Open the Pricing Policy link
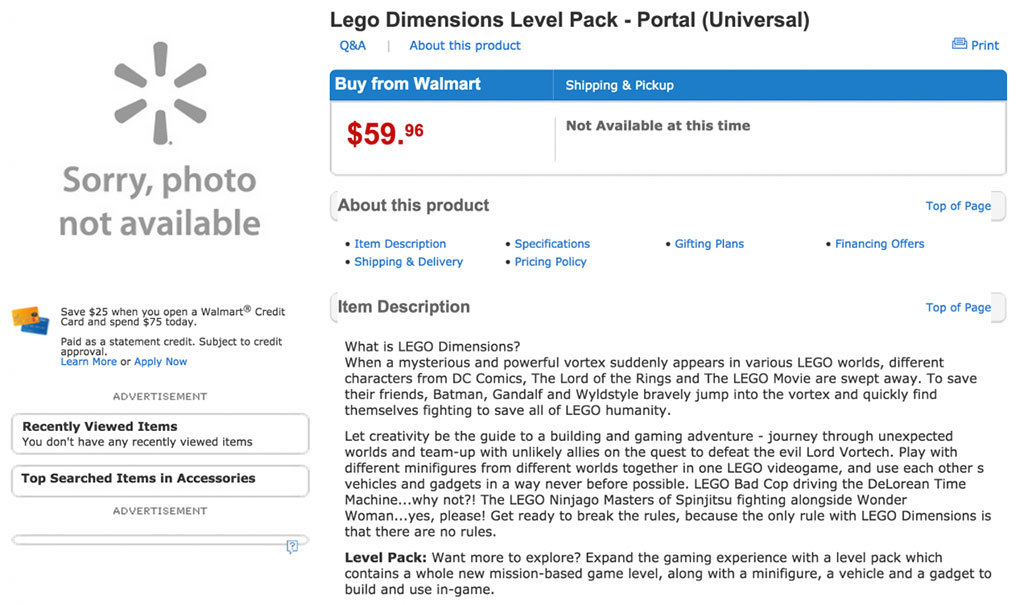The height and width of the screenshot is (605, 1024). coord(550,262)
